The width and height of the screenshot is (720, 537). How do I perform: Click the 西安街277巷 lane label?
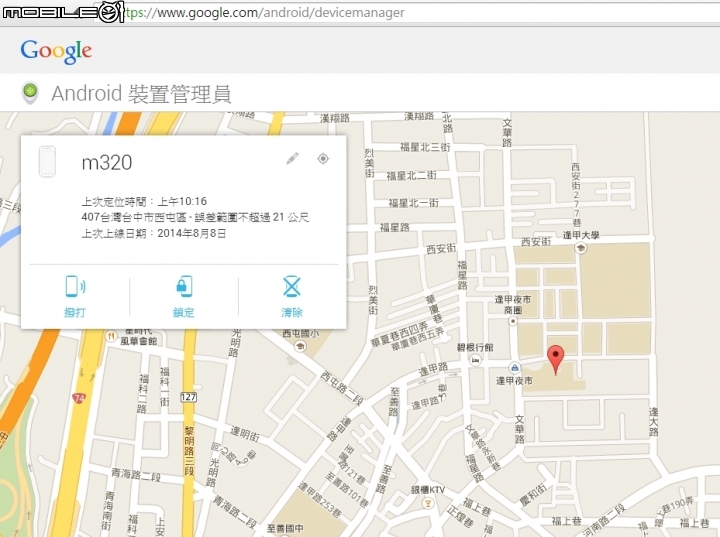pyautogui.click(x=576, y=195)
